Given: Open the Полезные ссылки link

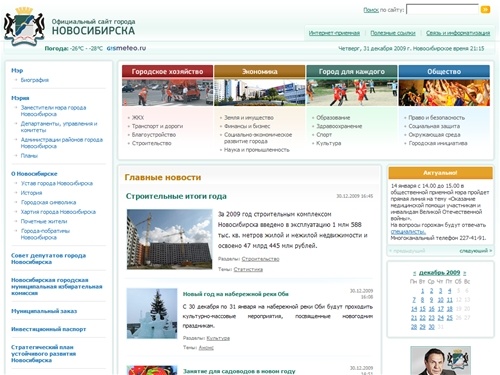Looking at the screenshot, I should (x=393, y=33).
